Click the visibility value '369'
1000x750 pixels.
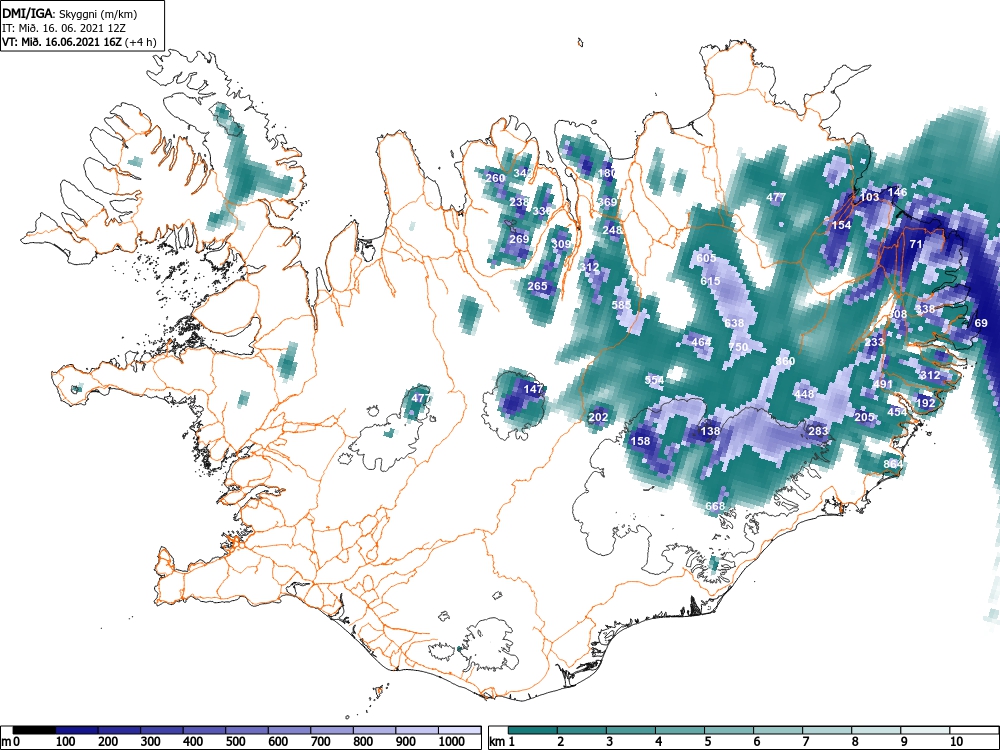tap(607, 202)
